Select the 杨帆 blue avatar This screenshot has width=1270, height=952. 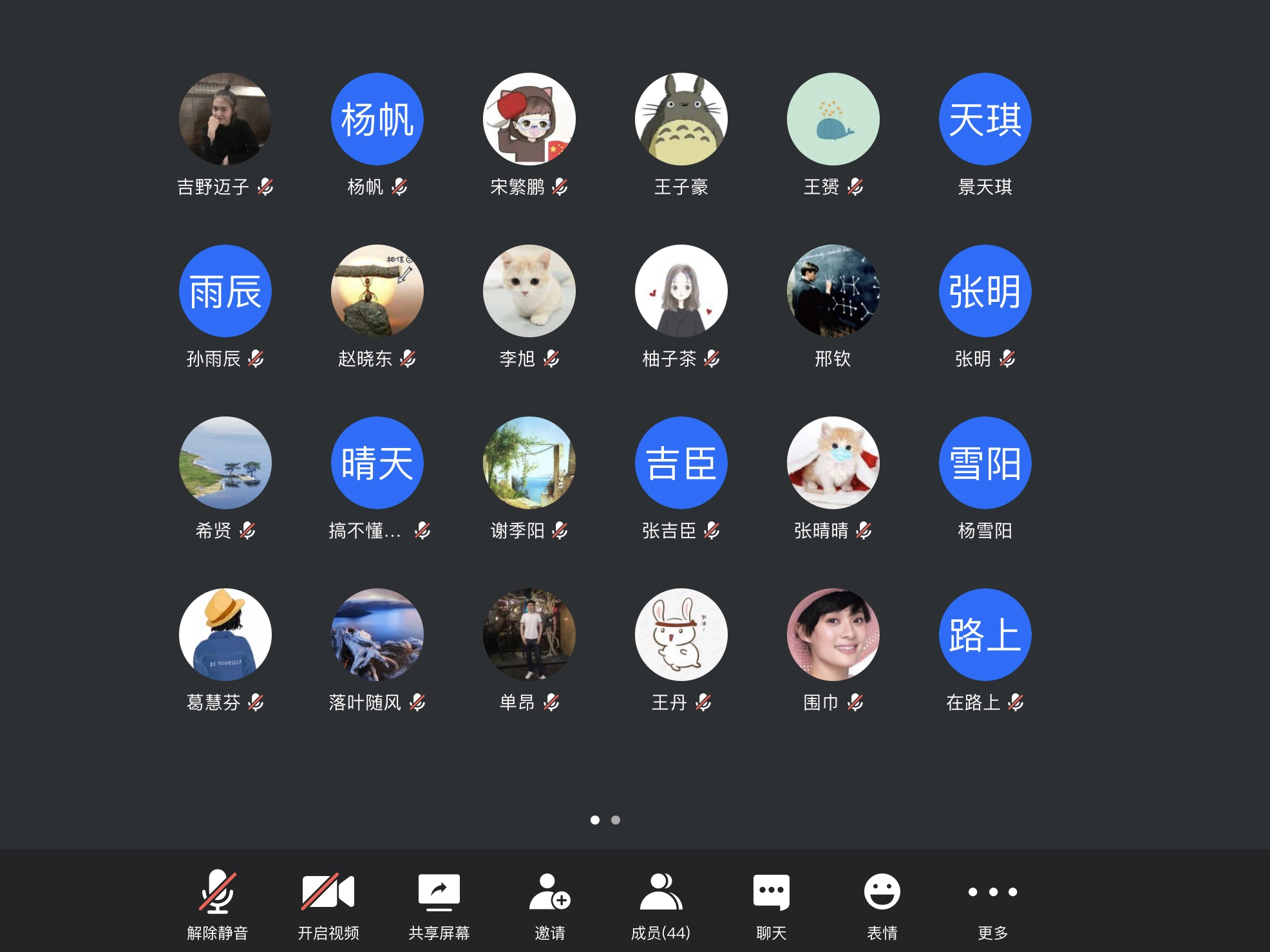coord(377,119)
